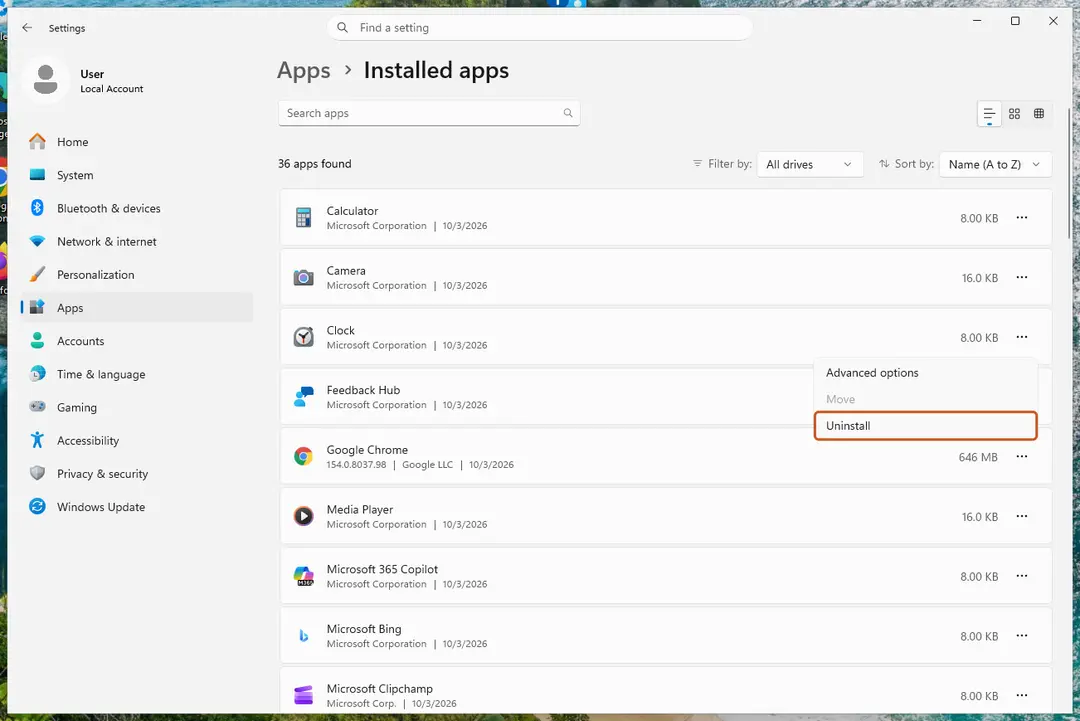
Task: Click the user profile avatar
Action: (x=45, y=80)
